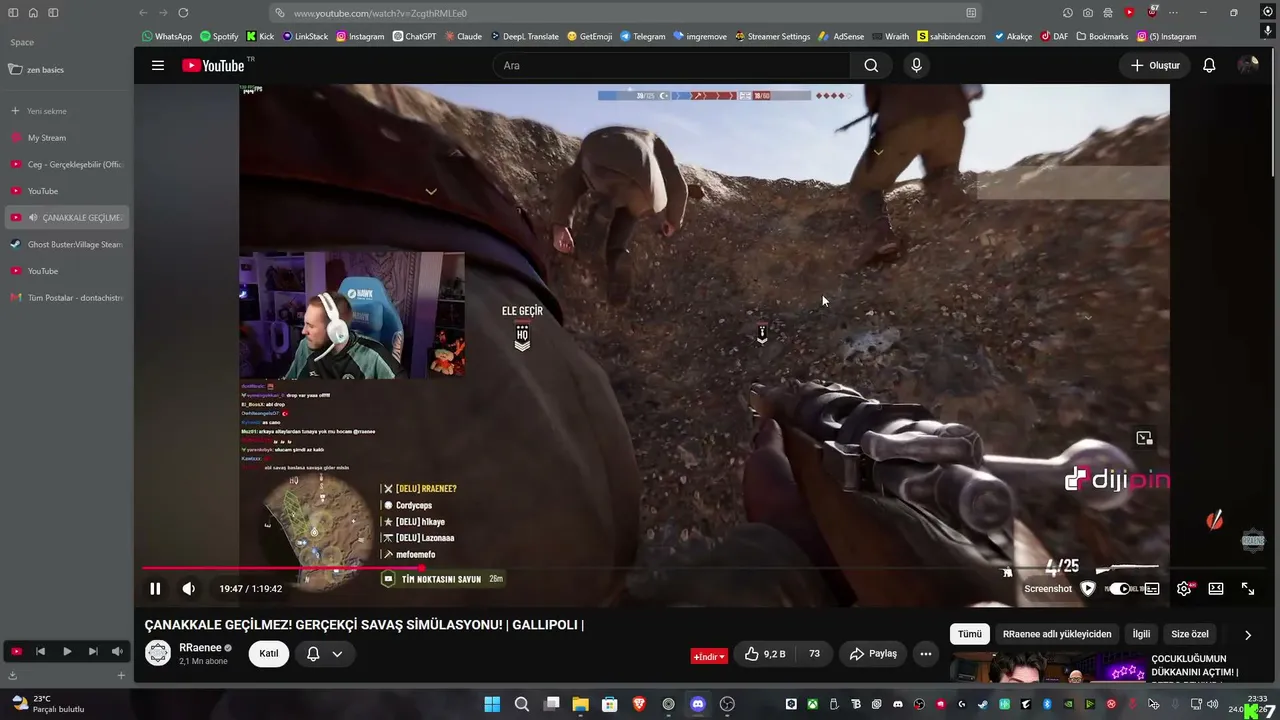Open Windows taskbar search
This screenshot has height=720, width=1280.
point(521,704)
